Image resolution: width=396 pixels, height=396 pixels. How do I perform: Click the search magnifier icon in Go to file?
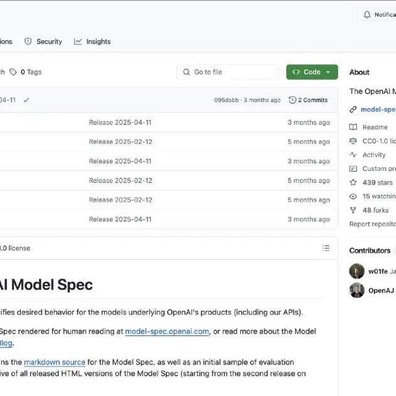click(x=186, y=72)
